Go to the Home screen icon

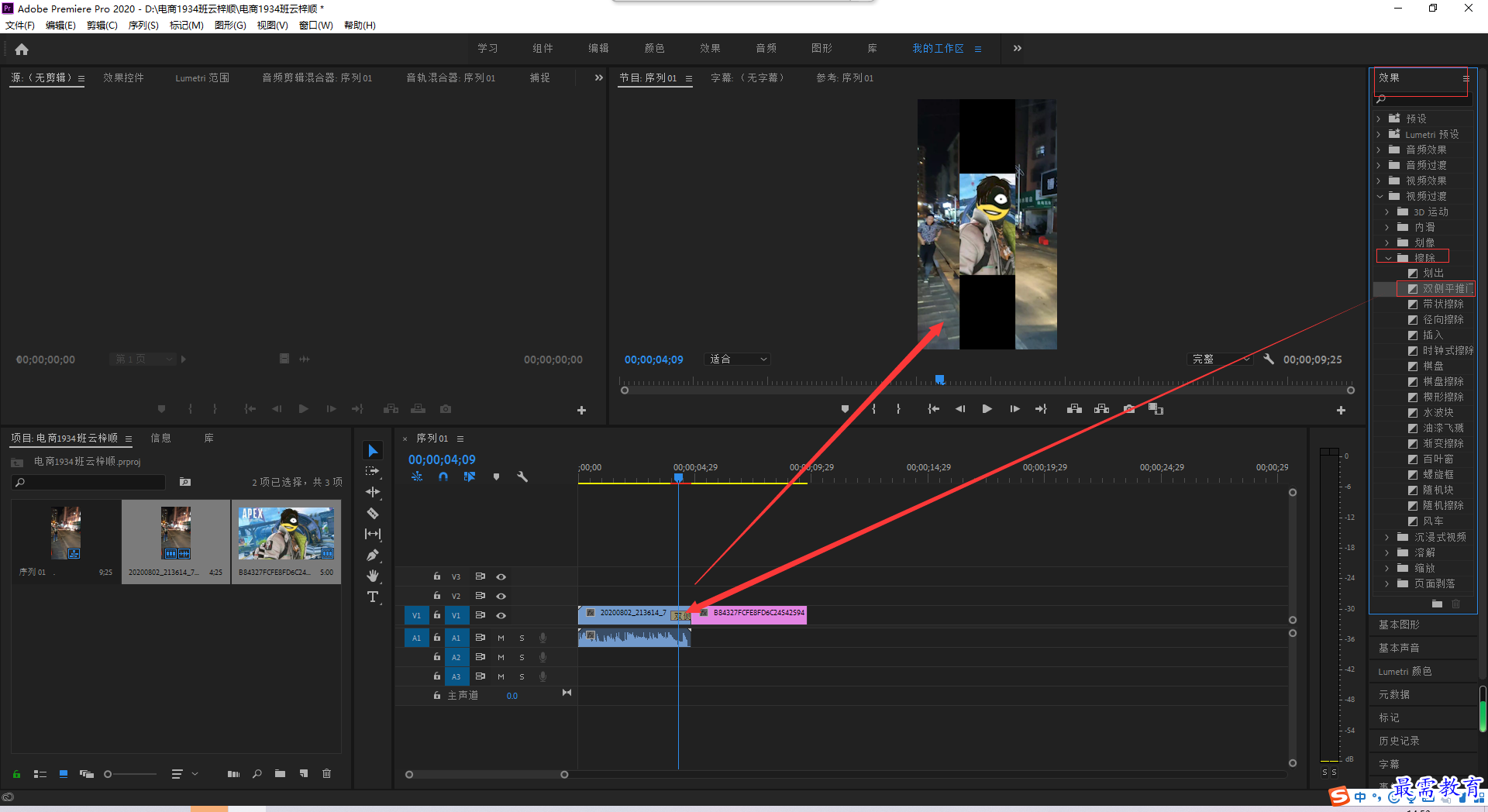(22, 49)
